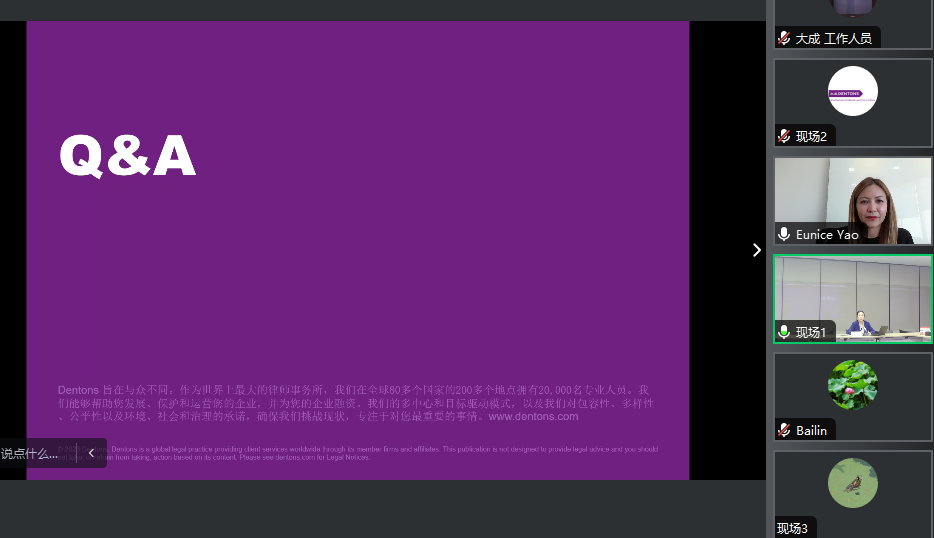934x538 pixels.
Task: Click muted microphone icon for 大成 工作人员
Action: (x=784, y=39)
